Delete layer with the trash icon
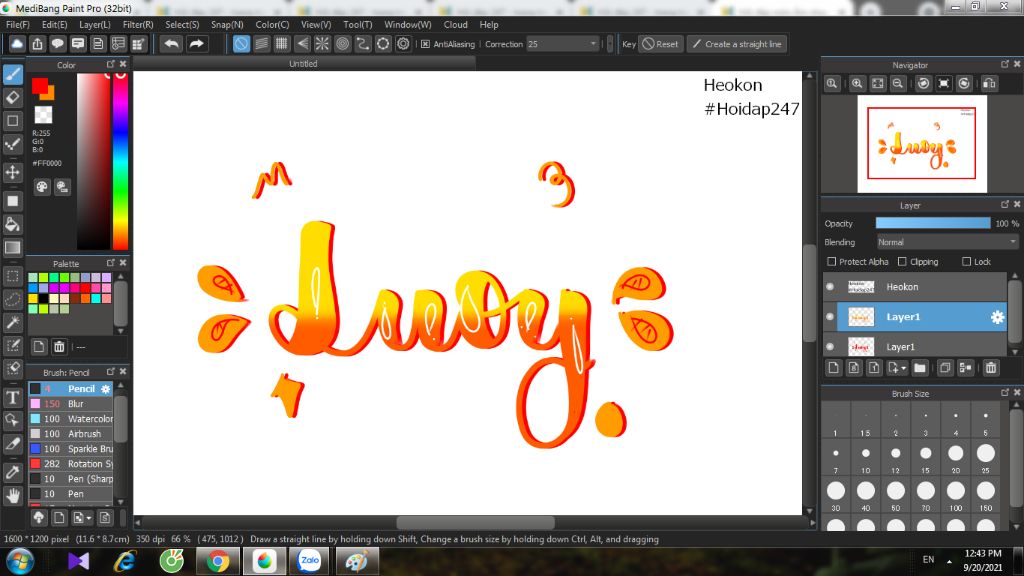 pos(991,368)
